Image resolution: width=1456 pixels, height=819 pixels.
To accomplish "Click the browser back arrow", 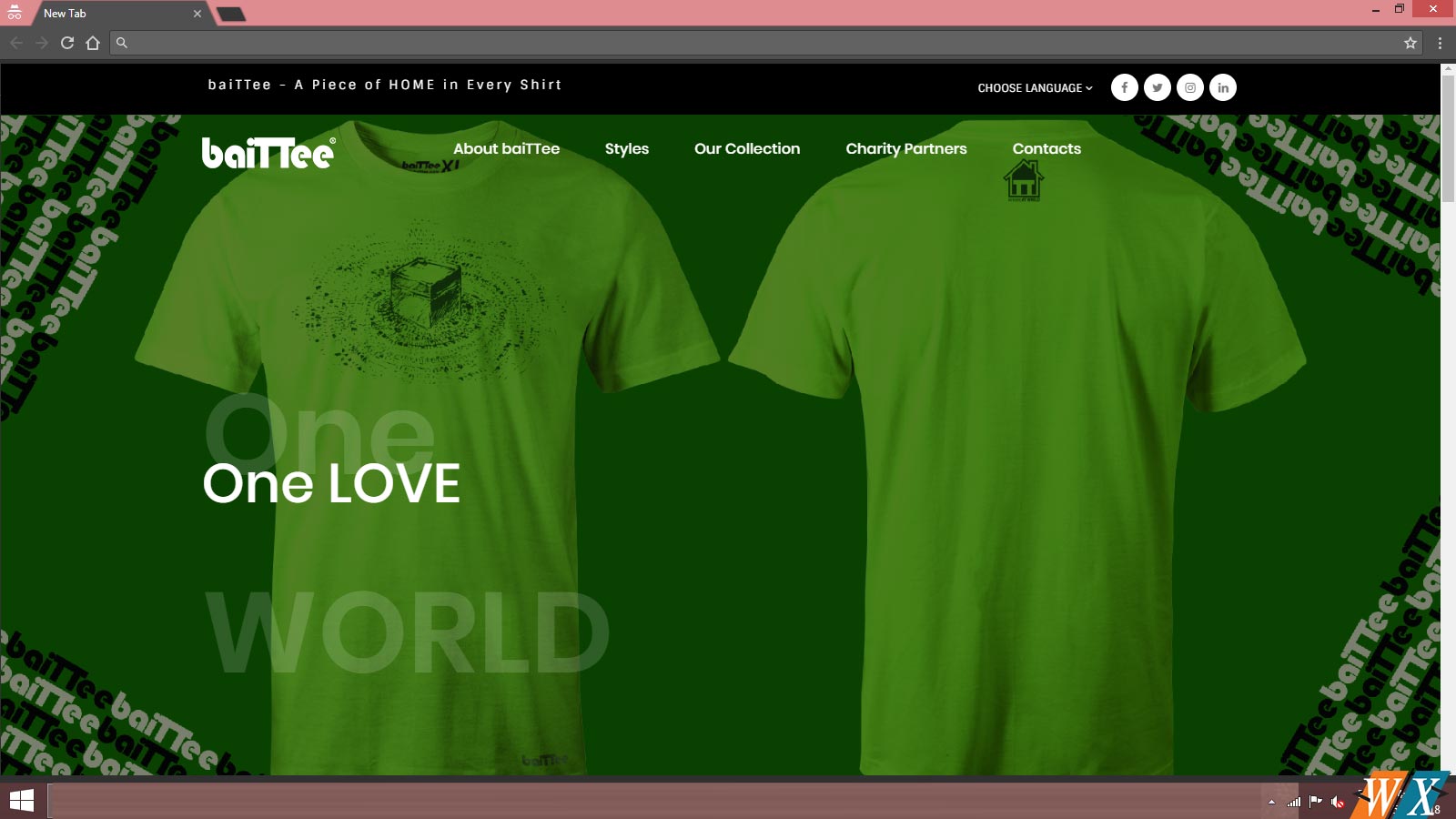I will (x=16, y=43).
